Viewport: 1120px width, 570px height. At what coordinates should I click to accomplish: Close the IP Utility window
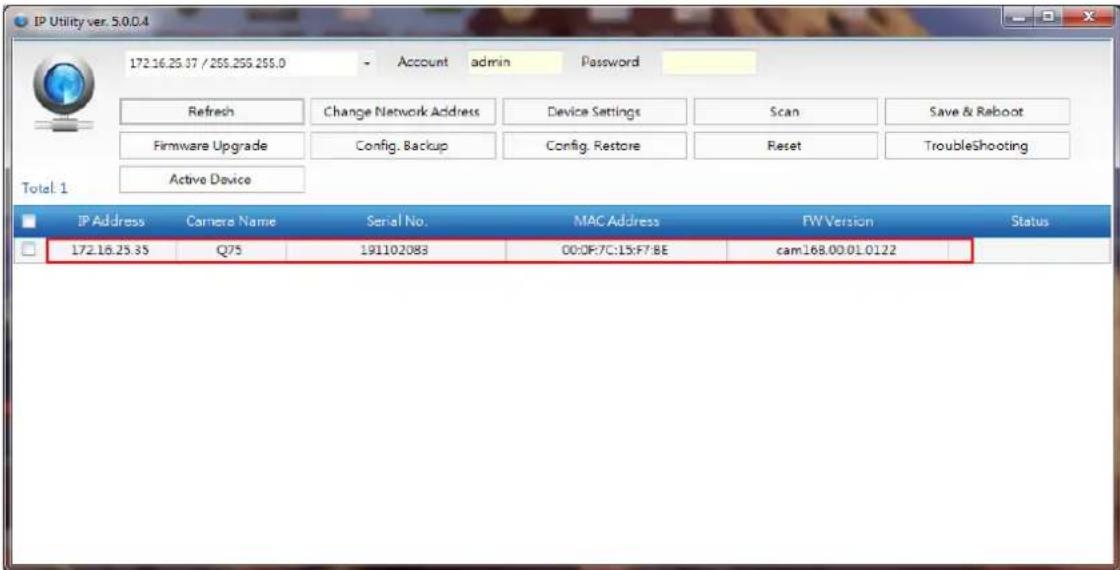pos(1089,16)
